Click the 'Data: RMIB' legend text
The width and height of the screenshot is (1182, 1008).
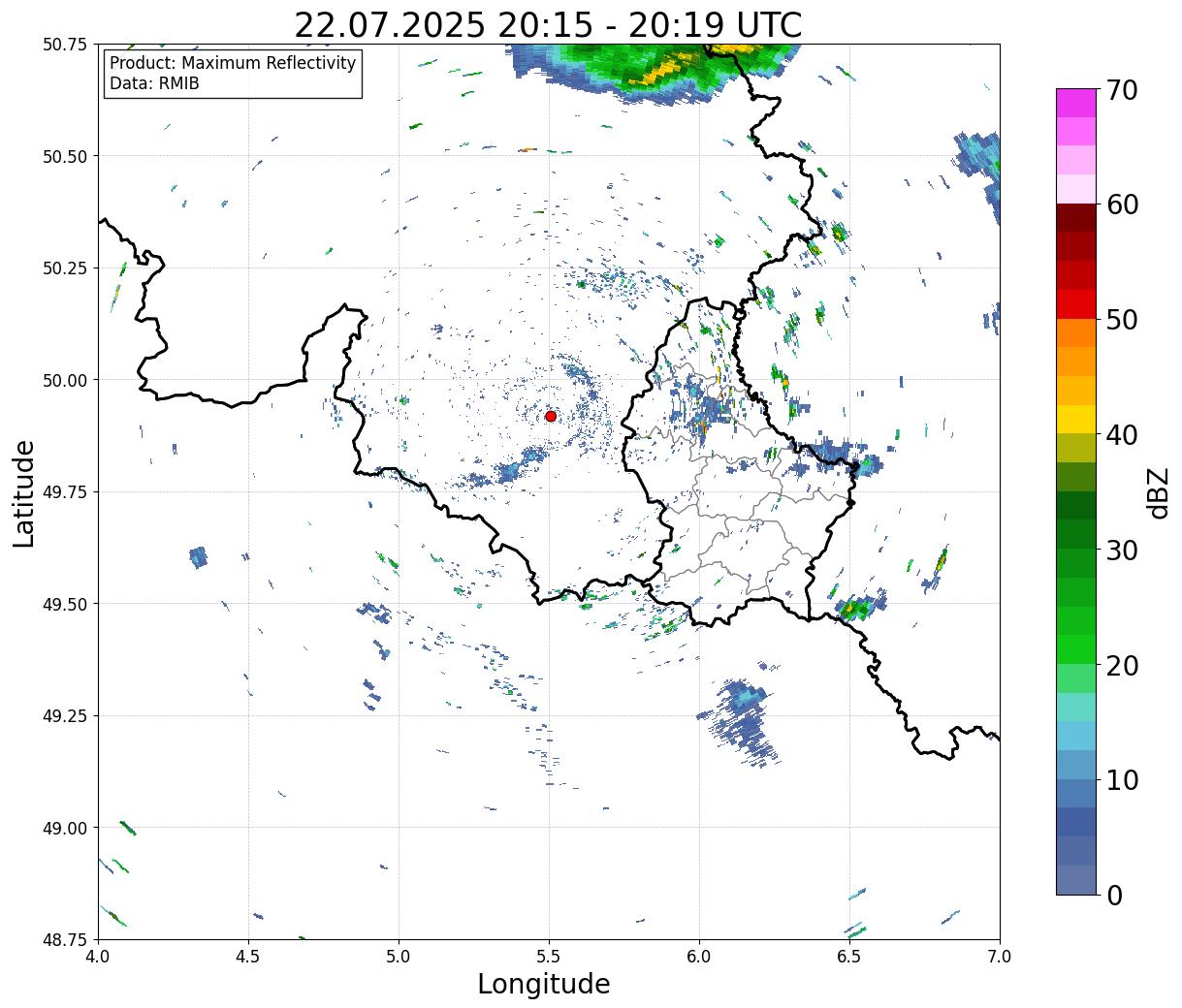pyautogui.click(x=154, y=83)
